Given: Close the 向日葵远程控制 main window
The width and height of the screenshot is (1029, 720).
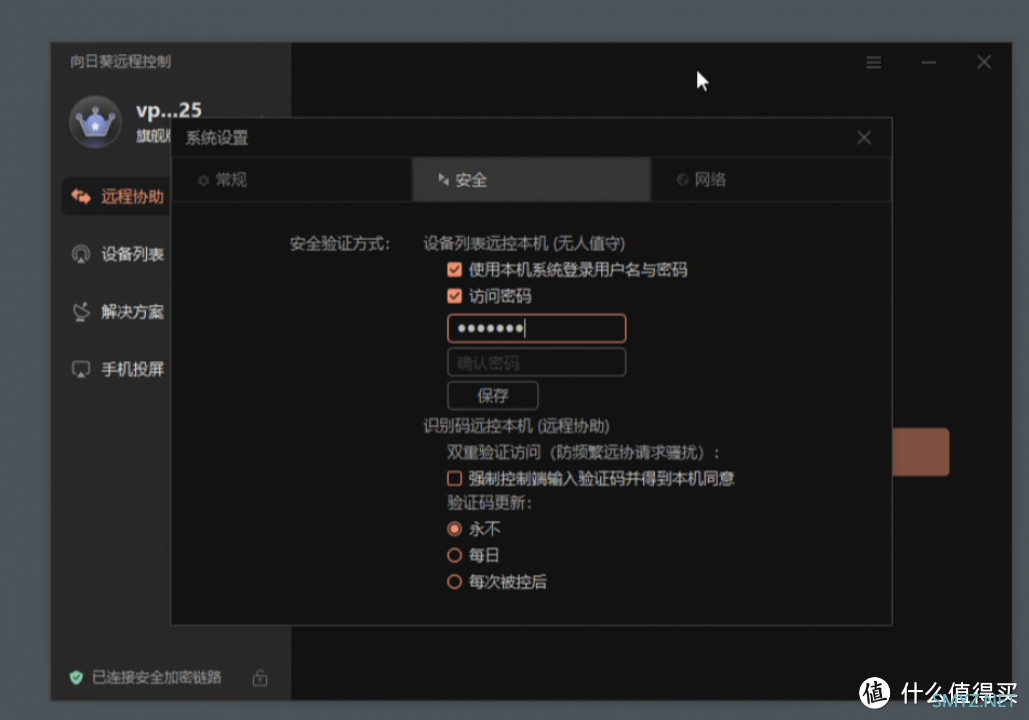Looking at the screenshot, I should pyautogui.click(x=984, y=62).
